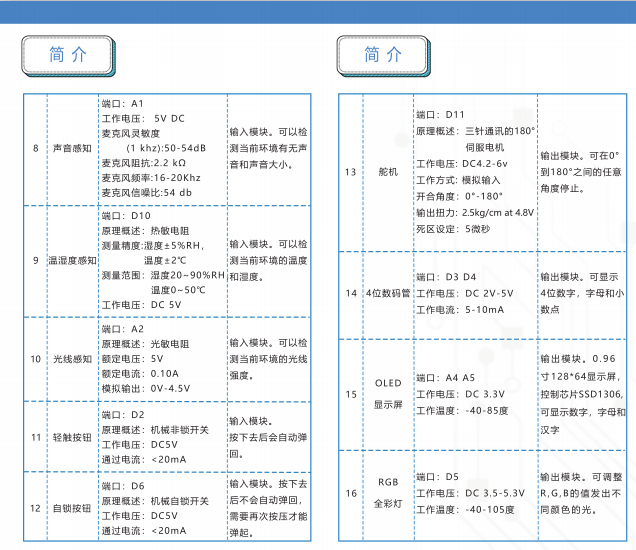
Task: Click 原理概述: 机械非锁开关 line
Action: (x=155, y=430)
